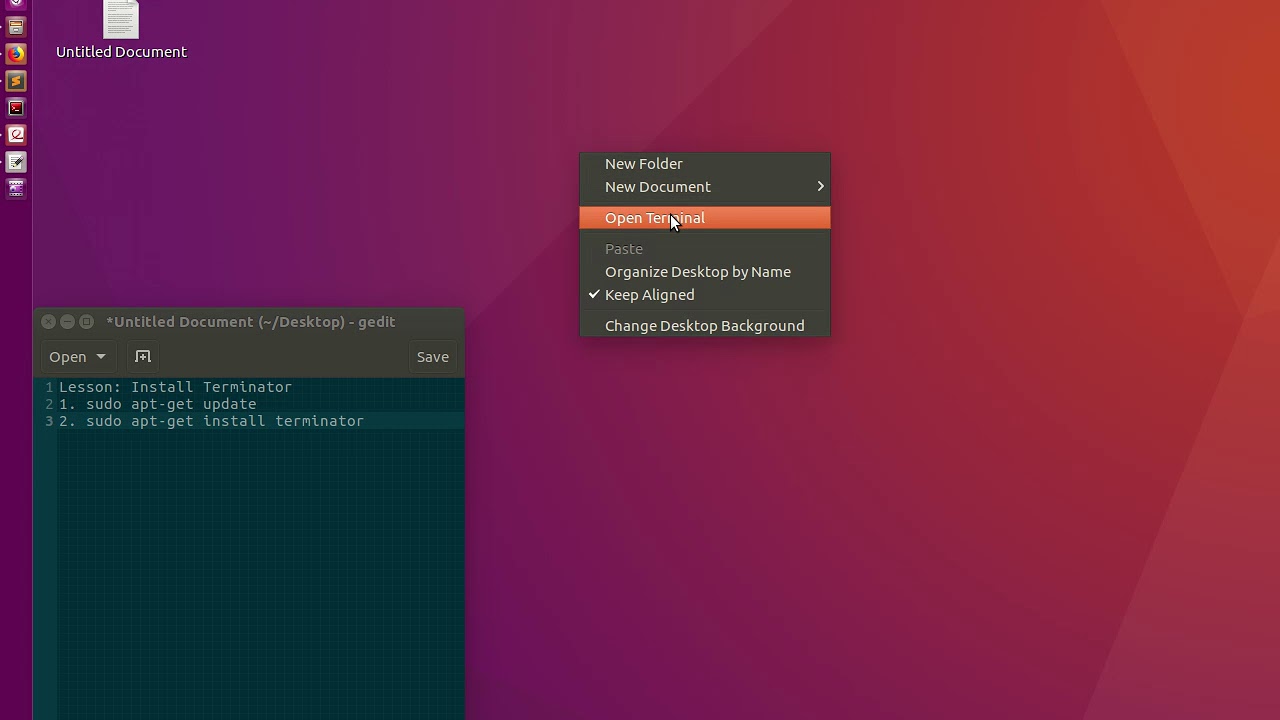1280x720 pixels.
Task: Close the gedit window
Action: coord(48,322)
